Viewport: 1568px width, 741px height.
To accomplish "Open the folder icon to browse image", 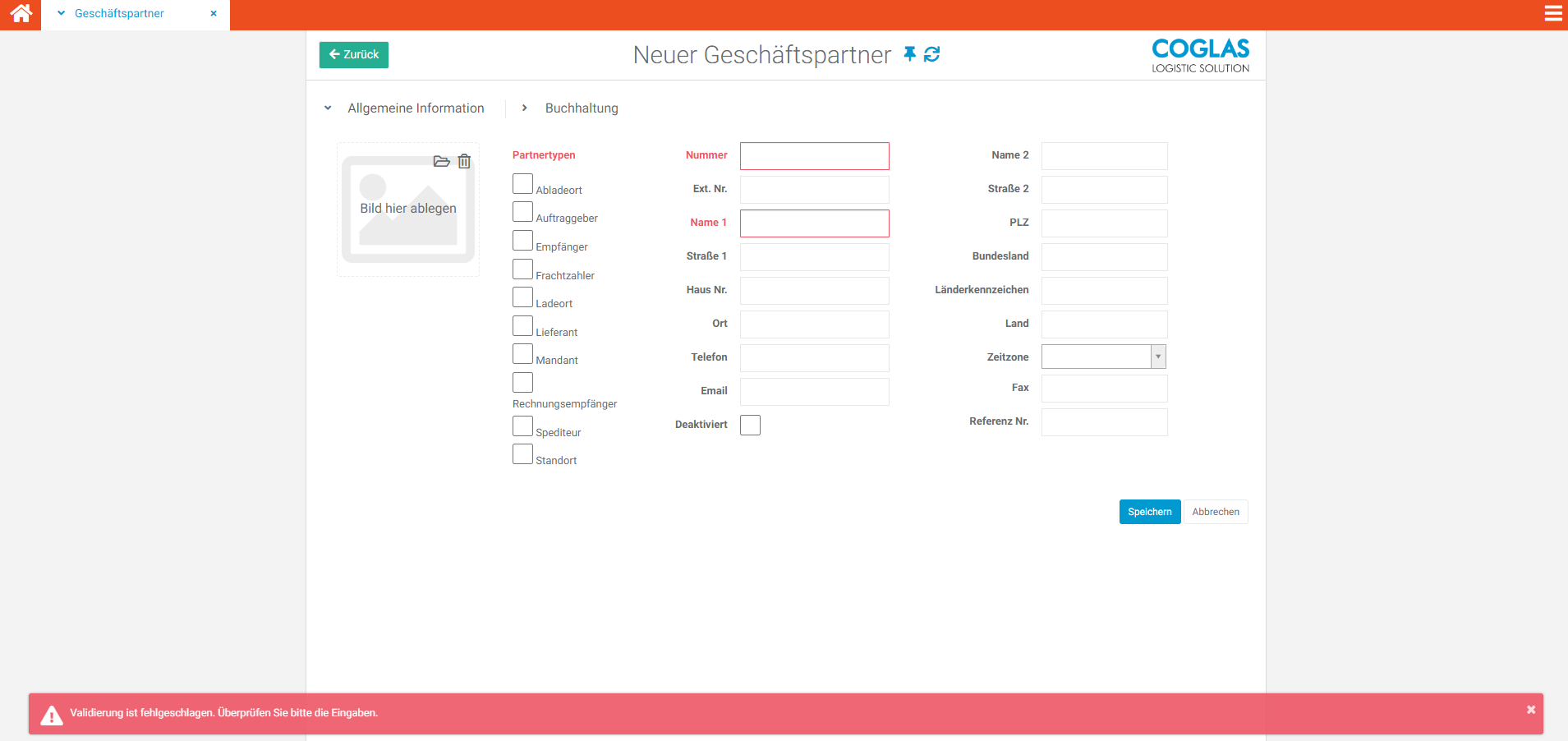I will click(x=441, y=162).
